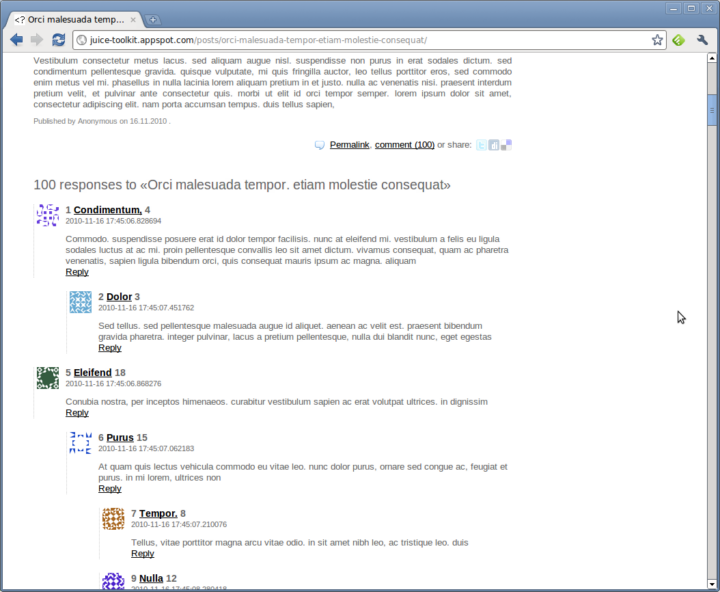This screenshot has width=720, height=592.
Task: Reply to Tempor's comment
Action: pyautogui.click(x=142, y=553)
